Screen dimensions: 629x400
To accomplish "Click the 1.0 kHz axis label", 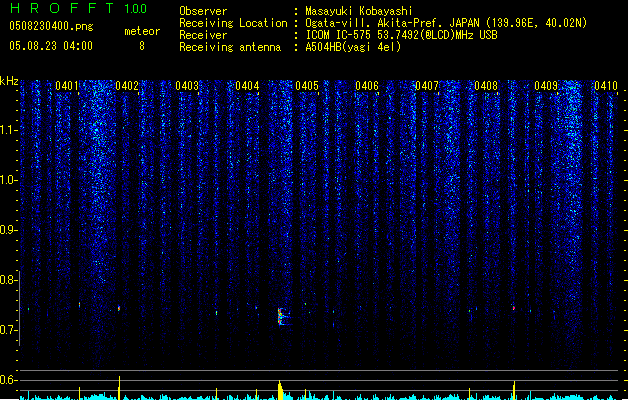I will tap(8, 180).
